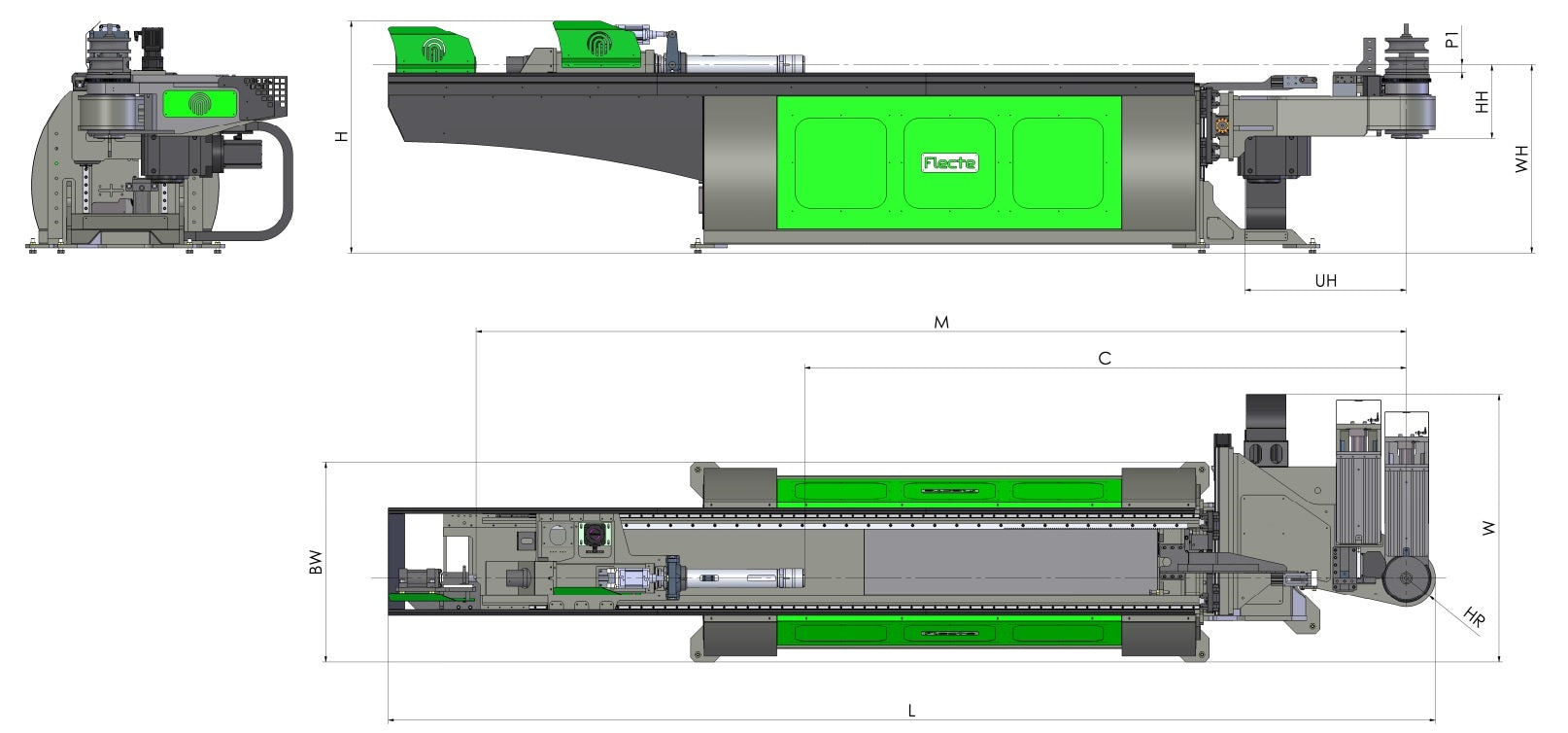Click the C dimension label
This screenshot has height=733, width=1568.
(x=1104, y=359)
